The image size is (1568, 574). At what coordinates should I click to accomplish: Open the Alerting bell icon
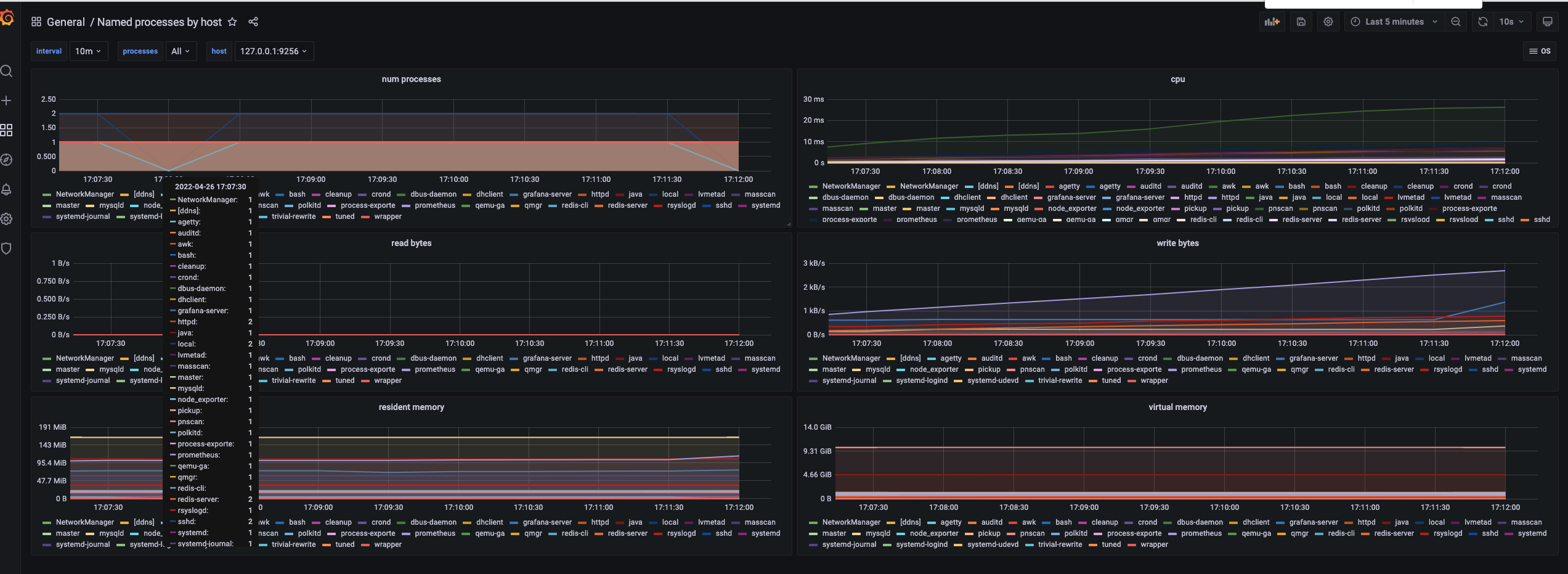click(7, 189)
